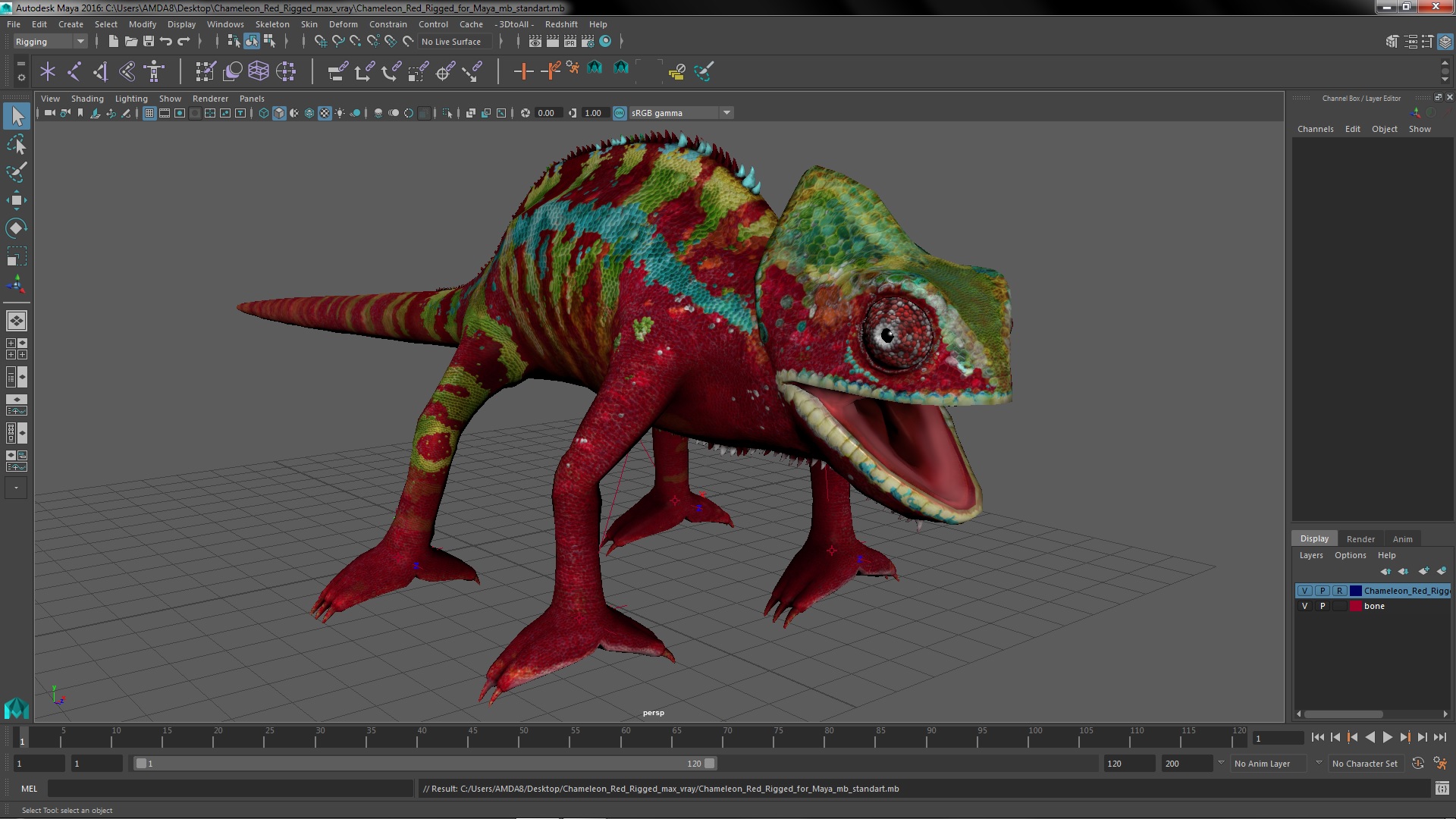1456x819 pixels.
Task: Click the Create IK Handle shelf icon
Action: click(101, 71)
